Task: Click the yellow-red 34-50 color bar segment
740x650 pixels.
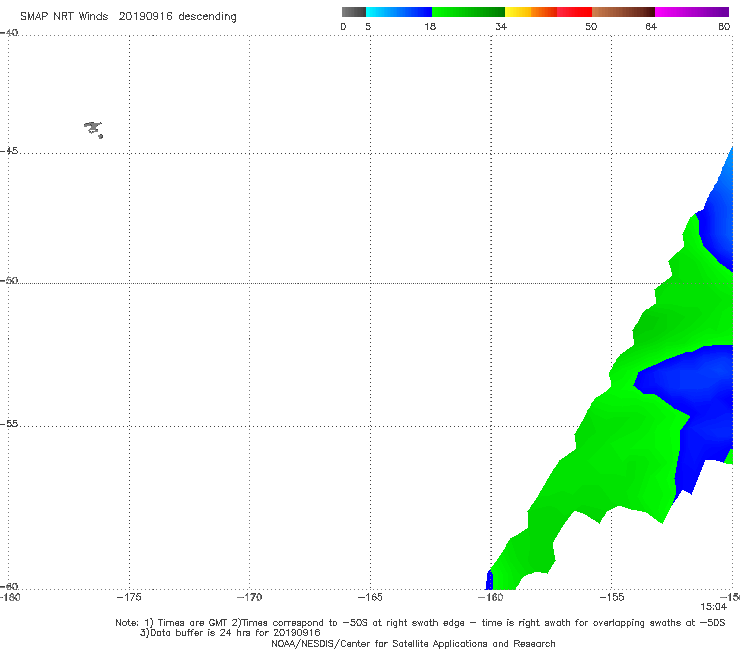Action: pos(548,12)
